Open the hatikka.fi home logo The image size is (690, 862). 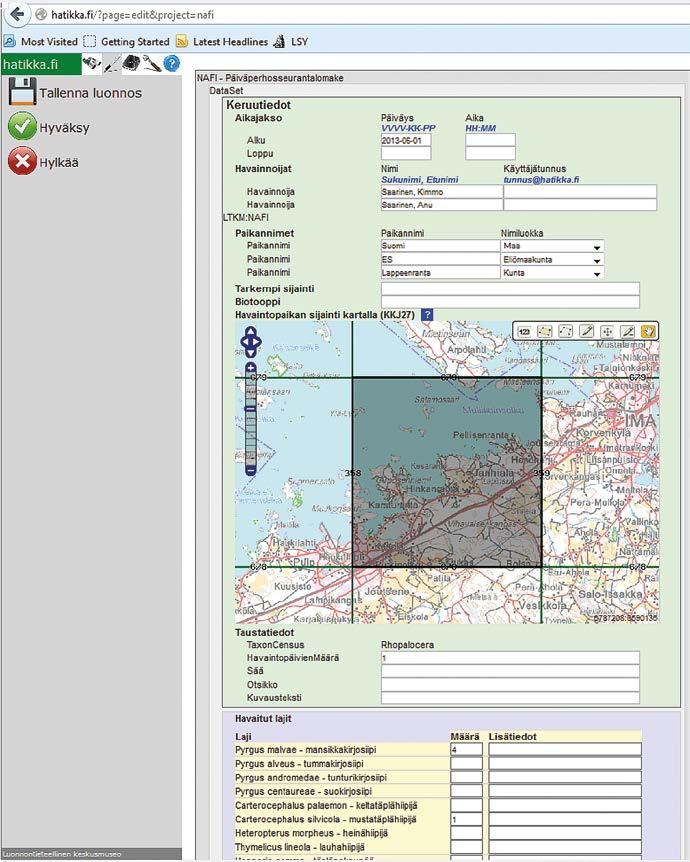pos(41,64)
